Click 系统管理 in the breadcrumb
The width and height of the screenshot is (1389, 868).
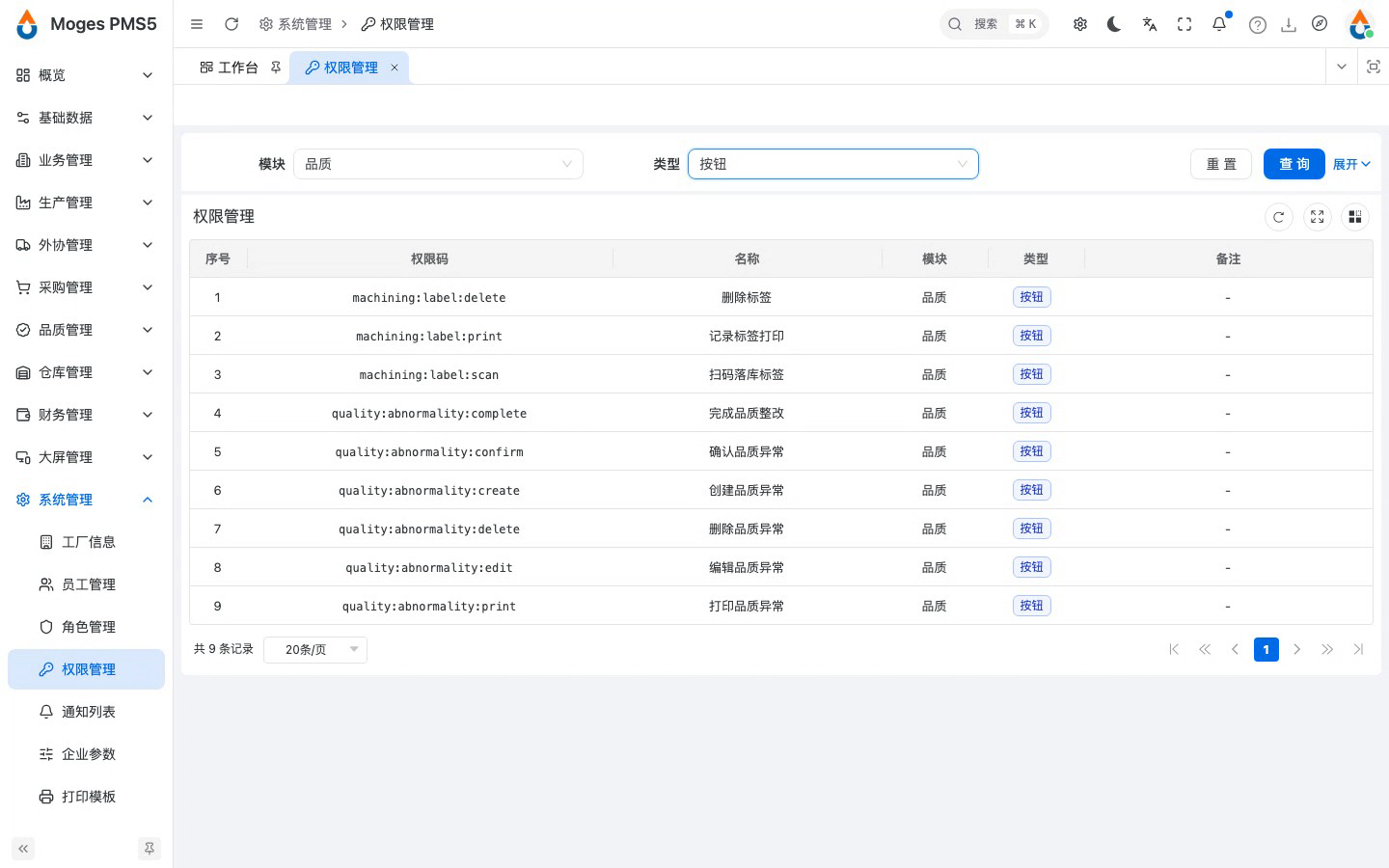(x=295, y=24)
